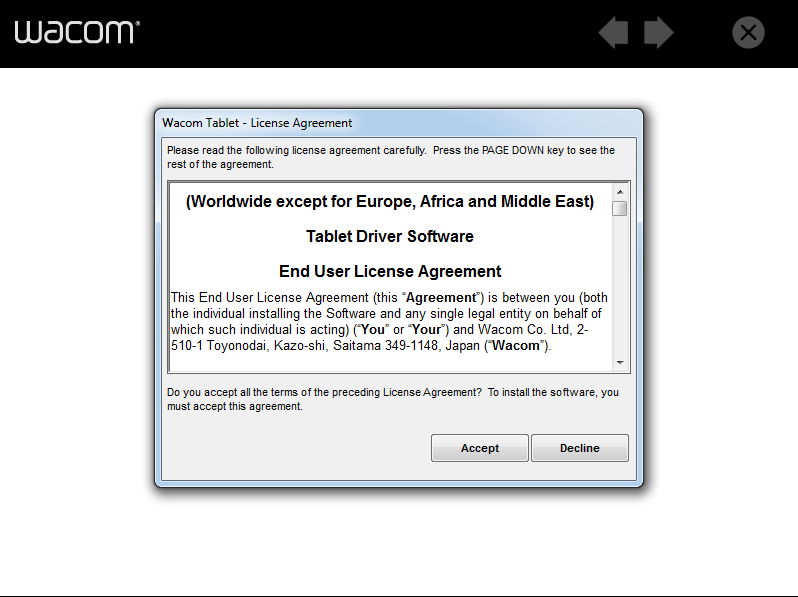Screen dimensions: 798x597
Task: Click the 'Please read the following license' instruction
Action: [391, 157]
